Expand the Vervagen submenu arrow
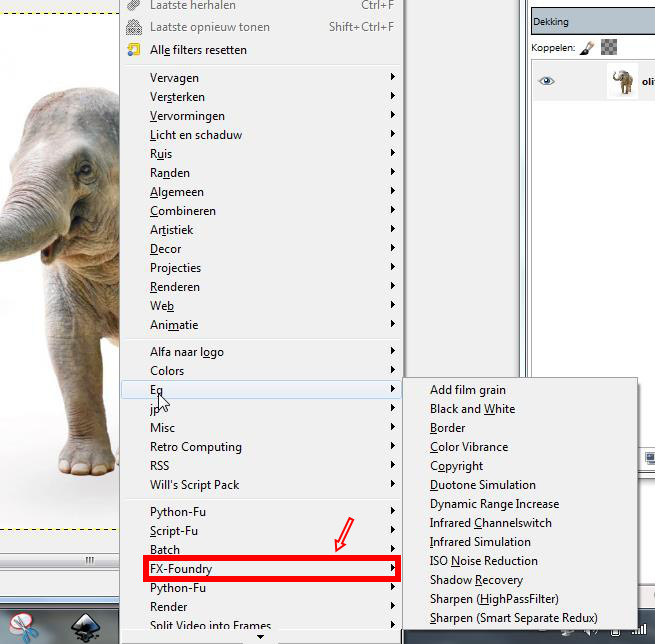This screenshot has height=644, width=655. (393, 78)
